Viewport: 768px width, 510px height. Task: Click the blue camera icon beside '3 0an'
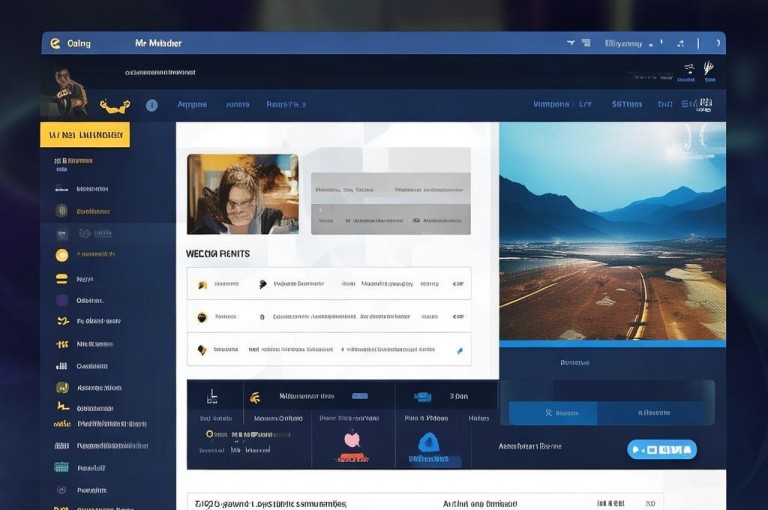click(423, 396)
